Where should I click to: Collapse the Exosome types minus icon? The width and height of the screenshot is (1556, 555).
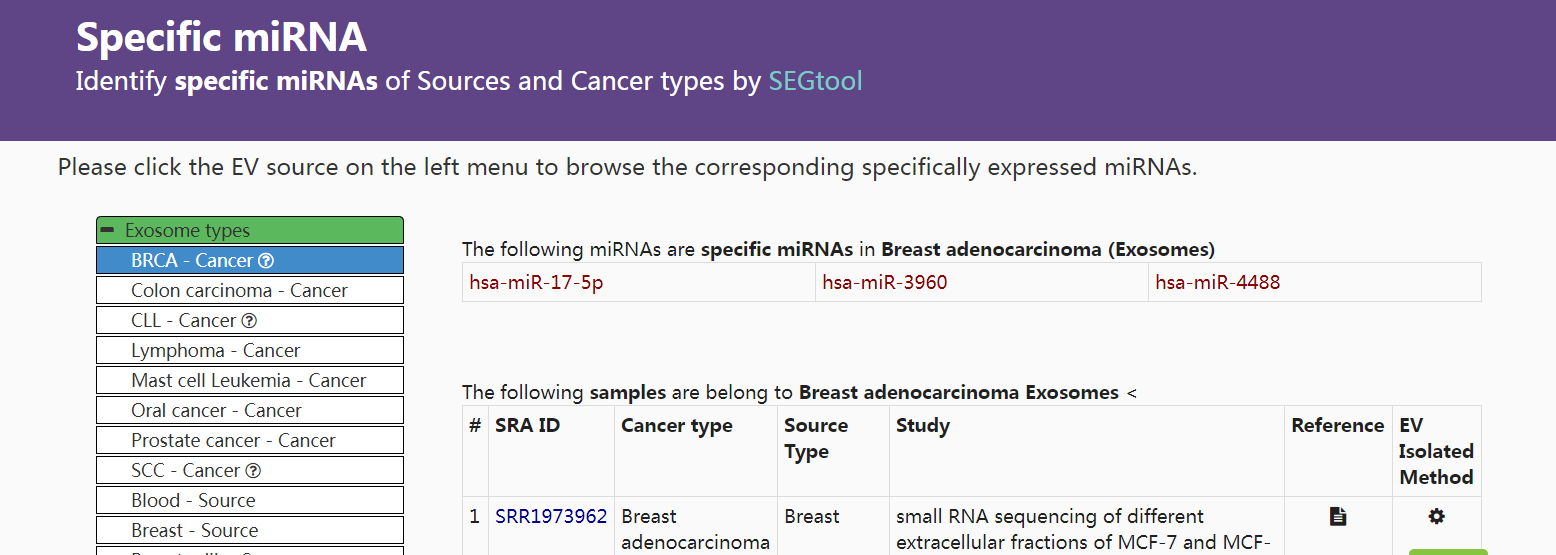pos(107,230)
